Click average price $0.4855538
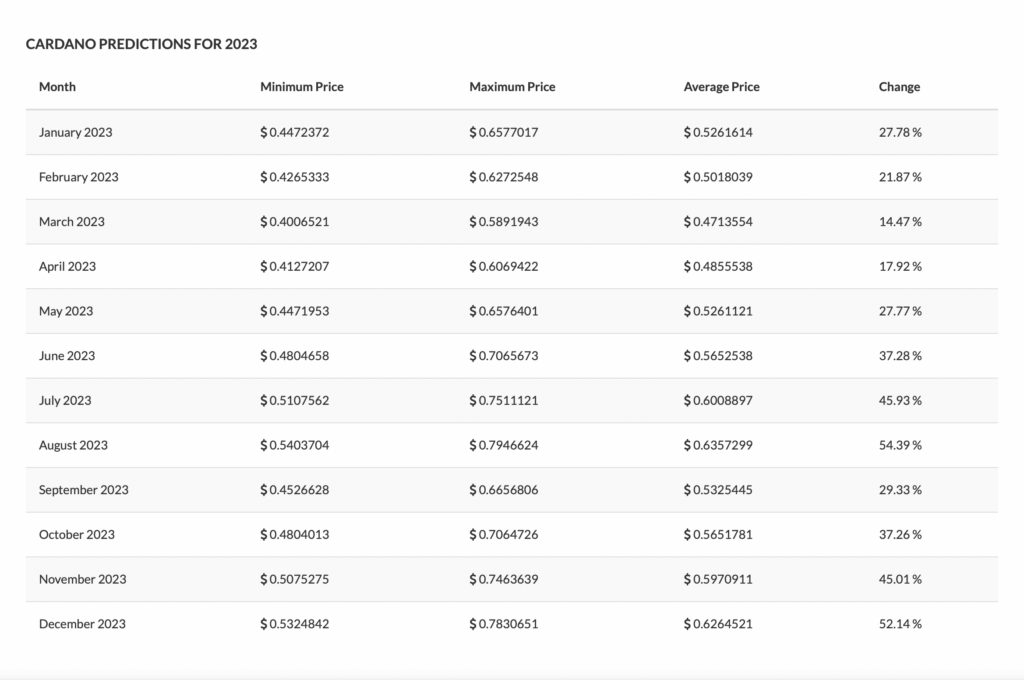The image size is (1024, 680). tap(718, 267)
